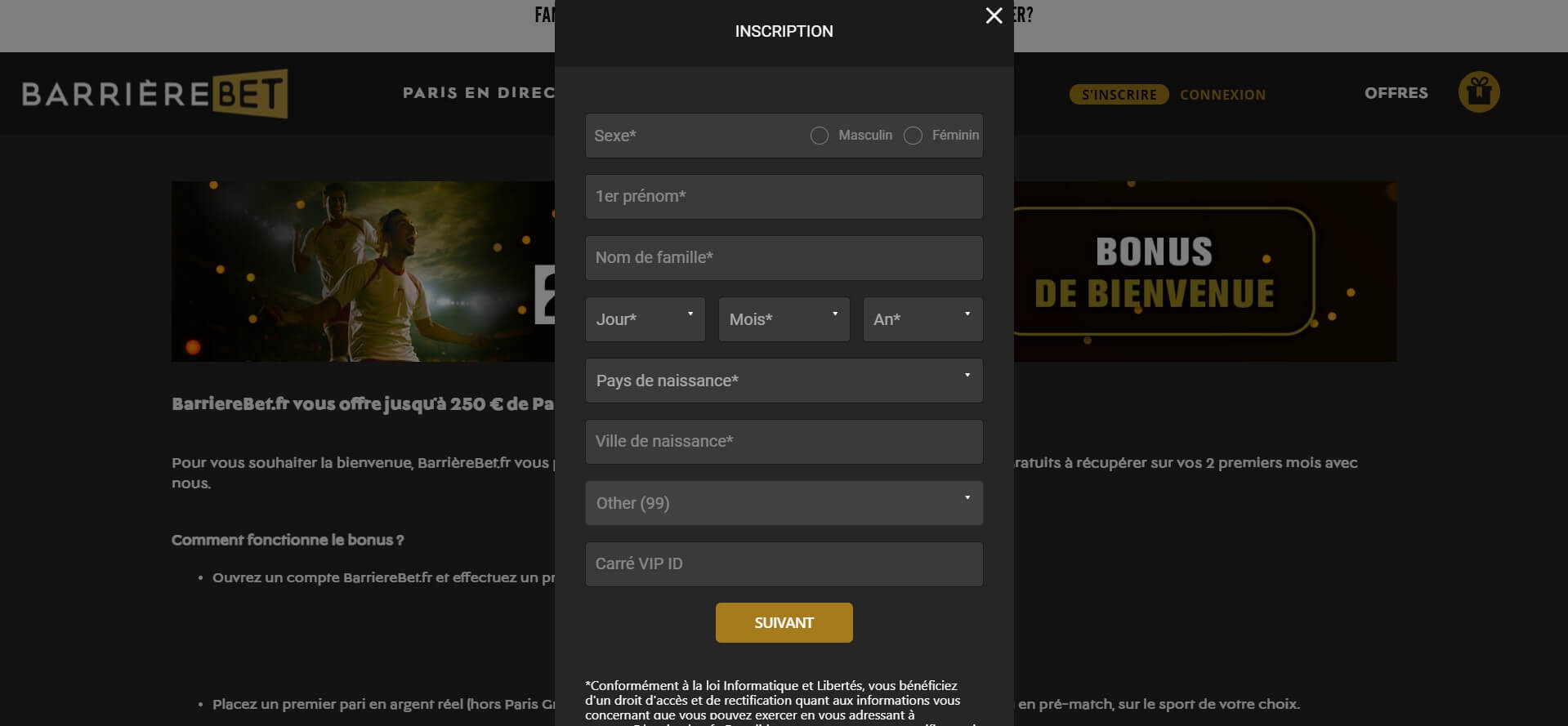Click the S'INSCRIRE button in header
1568x726 pixels.
pos(1119,95)
